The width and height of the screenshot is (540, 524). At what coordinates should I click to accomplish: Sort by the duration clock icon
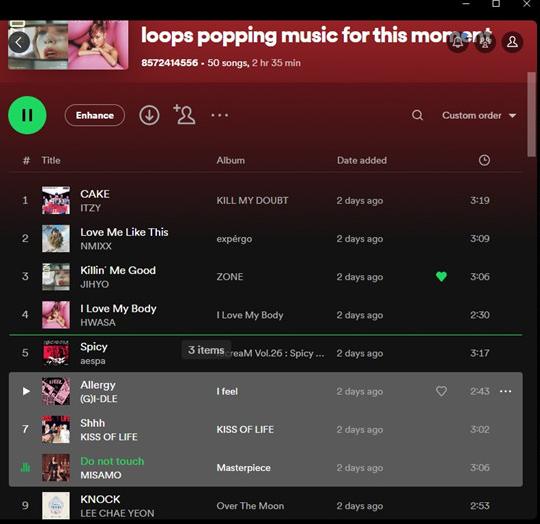(485, 160)
